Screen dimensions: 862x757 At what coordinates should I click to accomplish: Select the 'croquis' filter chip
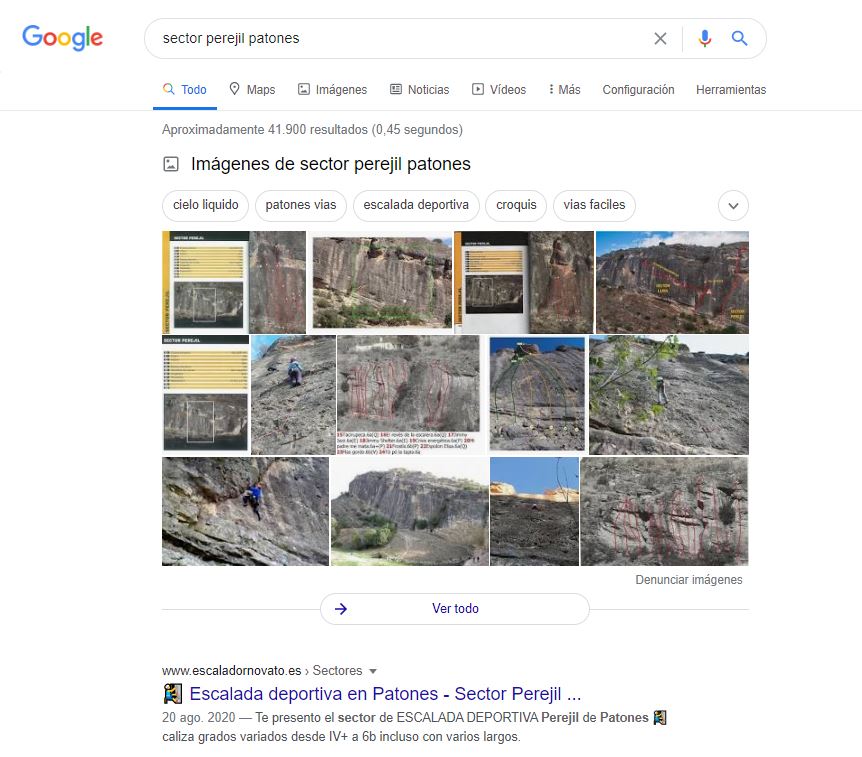516,205
